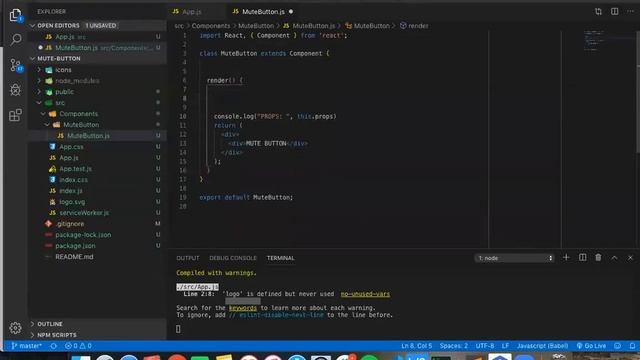Expand the NPM SCRIPTS section
Image resolution: width=640 pixels, height=360 pixels.
pyautogui.click(x=97, y=335)
